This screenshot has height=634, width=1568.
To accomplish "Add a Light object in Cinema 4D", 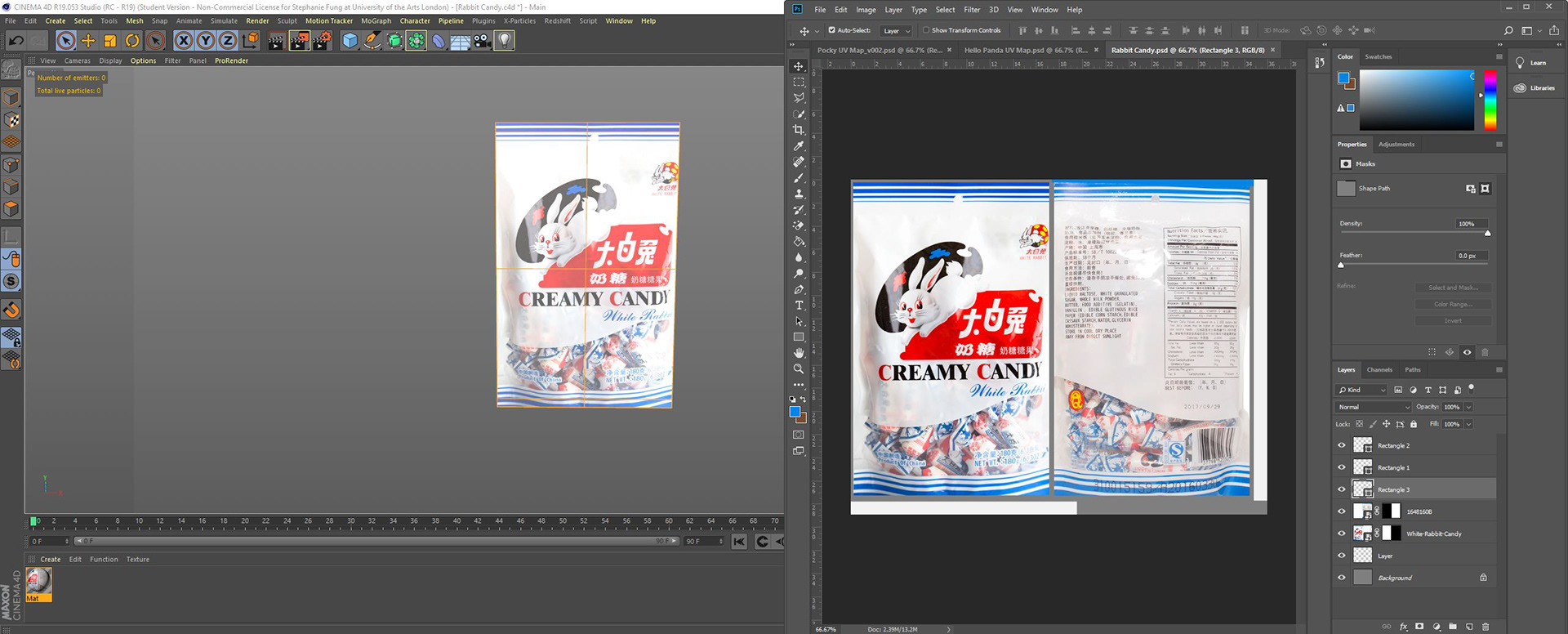I will click(505, 40).
